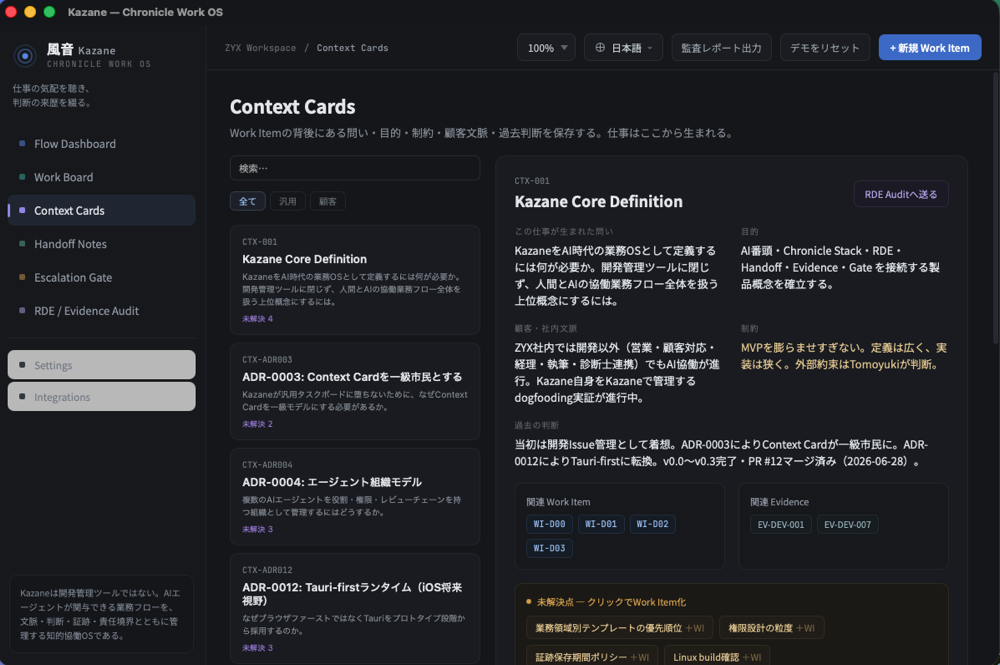Open Flow Dashboard in sidebar

(101, 144)
